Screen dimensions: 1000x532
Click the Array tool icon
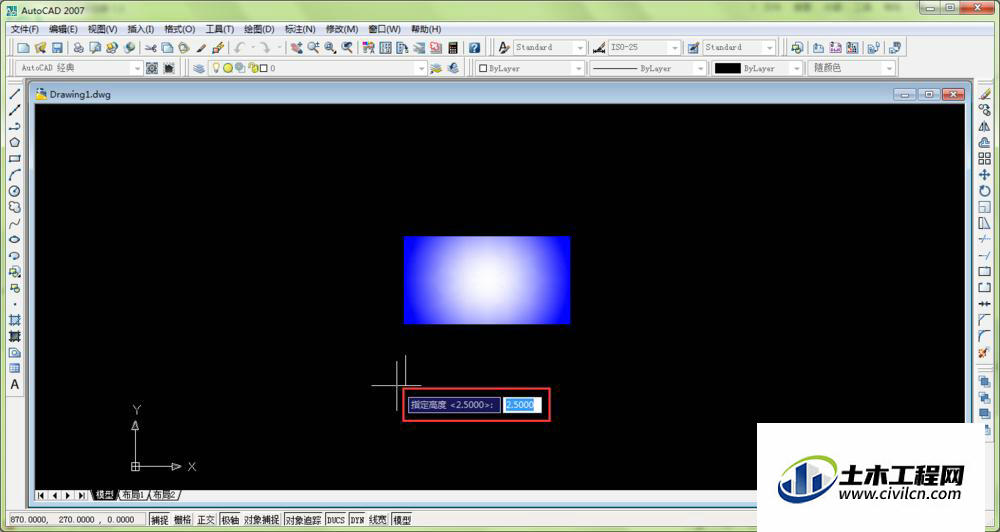pyautogui.click(x=985, y=158)
